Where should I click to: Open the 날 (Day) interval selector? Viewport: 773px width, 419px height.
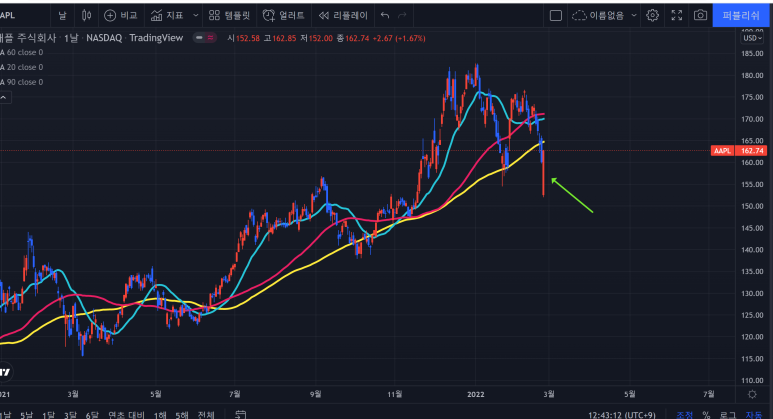click(62, 15)
